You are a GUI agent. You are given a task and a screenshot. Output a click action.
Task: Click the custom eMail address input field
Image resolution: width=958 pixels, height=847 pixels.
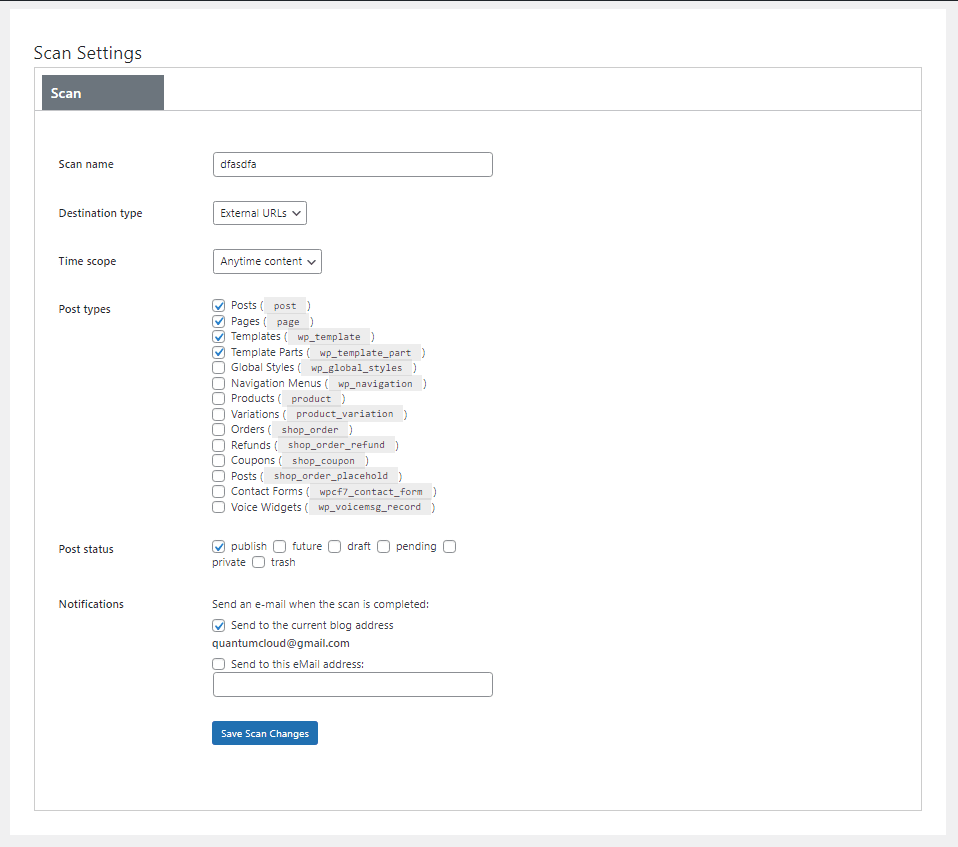click(353, 684)
